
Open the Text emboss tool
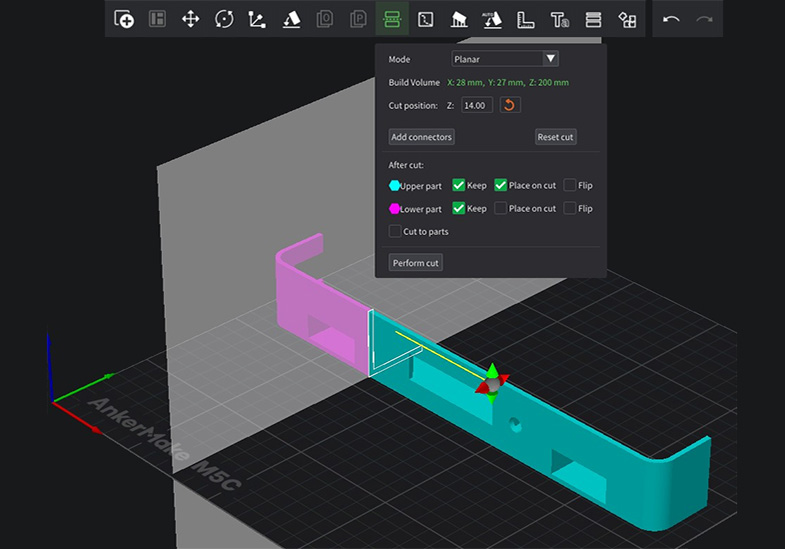coord(559,19)
